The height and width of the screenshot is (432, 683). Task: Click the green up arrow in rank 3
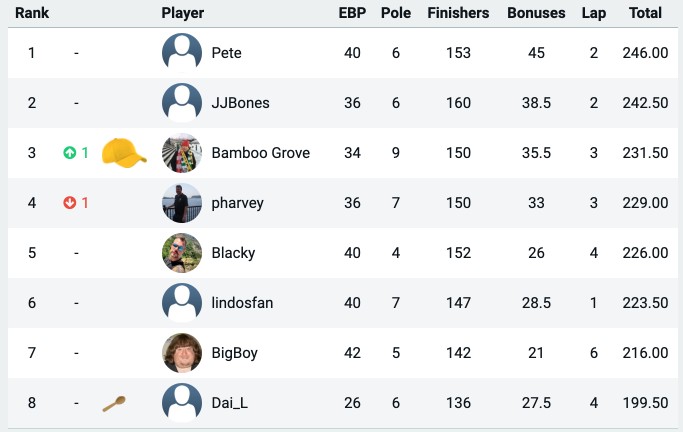[x=69, y=153]
